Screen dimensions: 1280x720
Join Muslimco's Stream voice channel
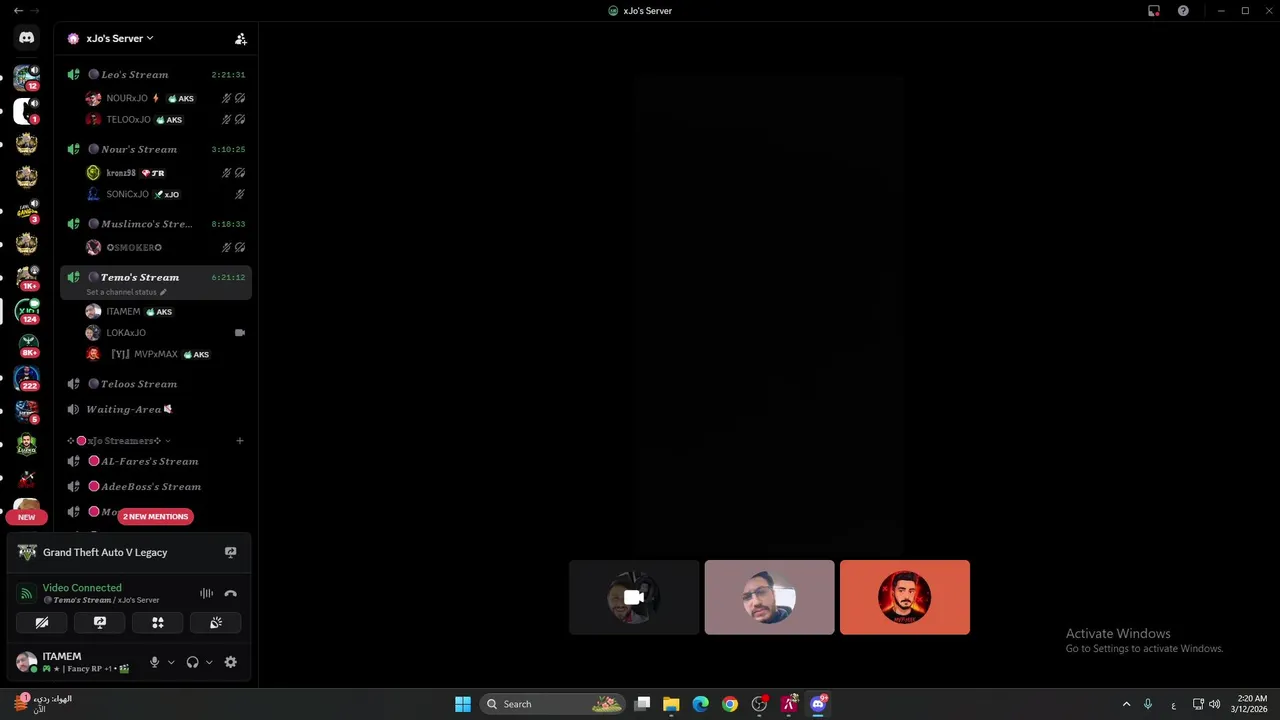tap(156, 224)
